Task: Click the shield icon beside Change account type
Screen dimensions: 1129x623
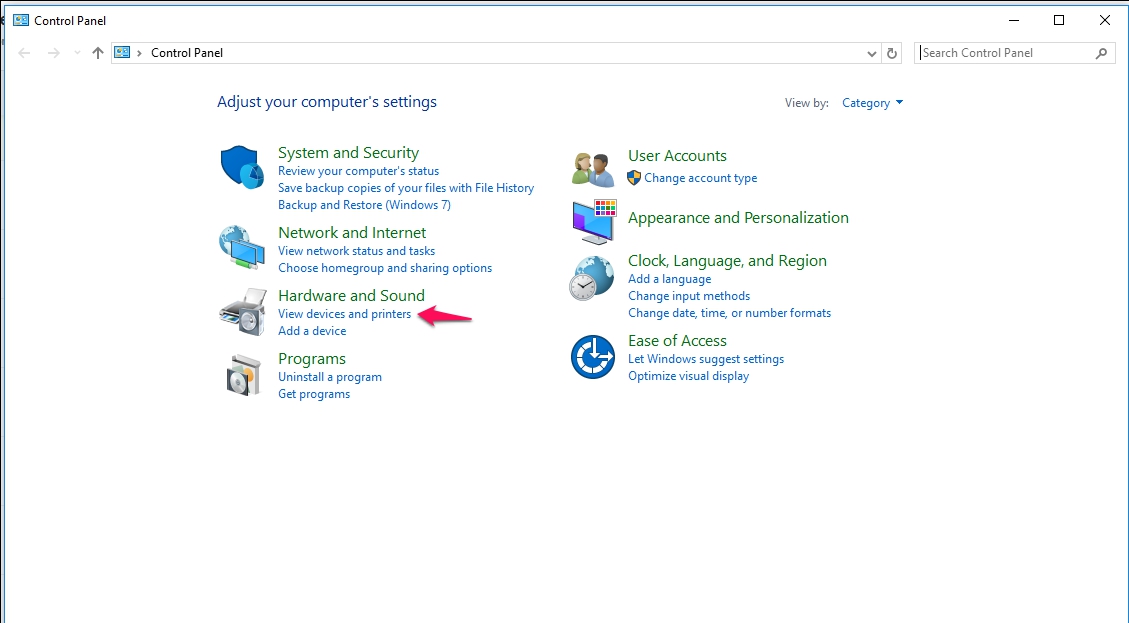Action: pos(634,177)
